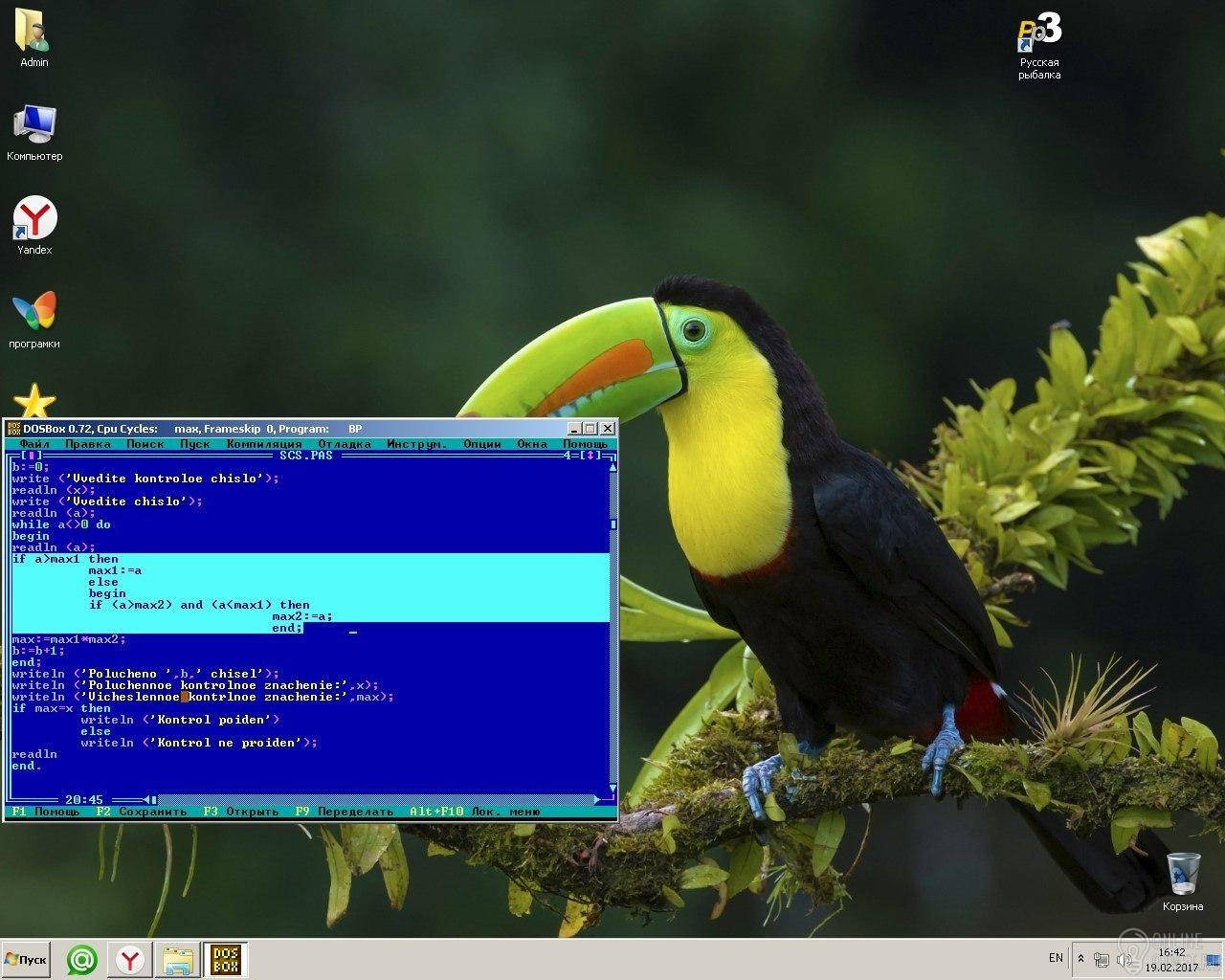Click the editor's vertical scrollbar down arrow

click(612, 789)
